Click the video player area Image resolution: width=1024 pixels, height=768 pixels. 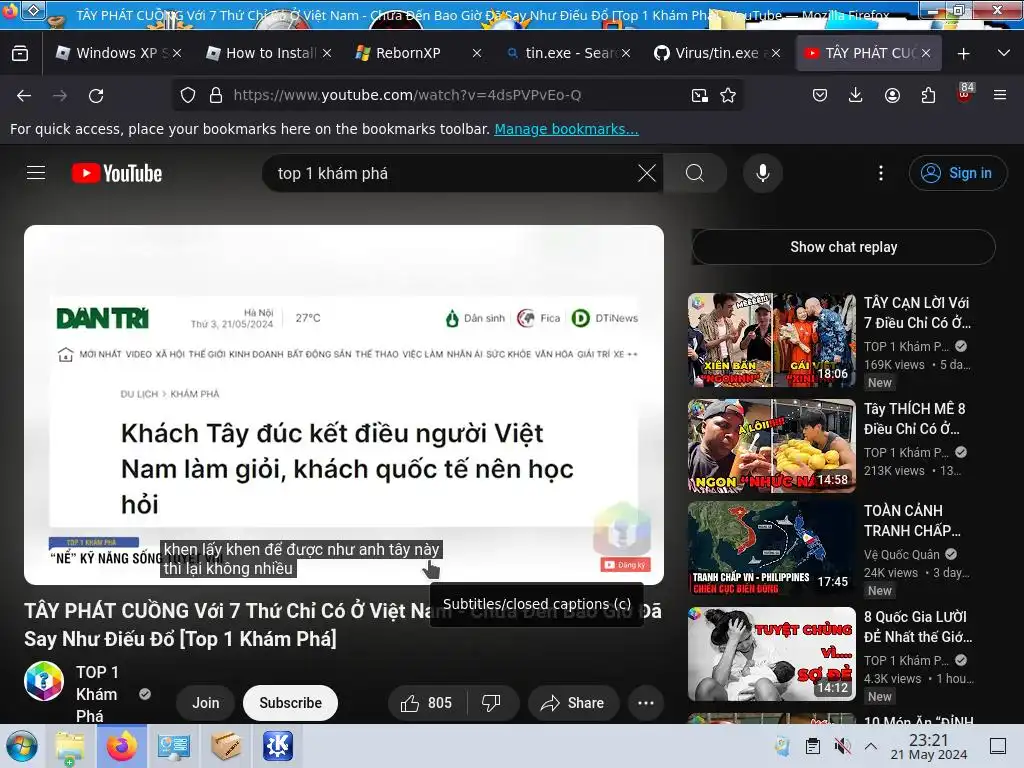point(344,405)
